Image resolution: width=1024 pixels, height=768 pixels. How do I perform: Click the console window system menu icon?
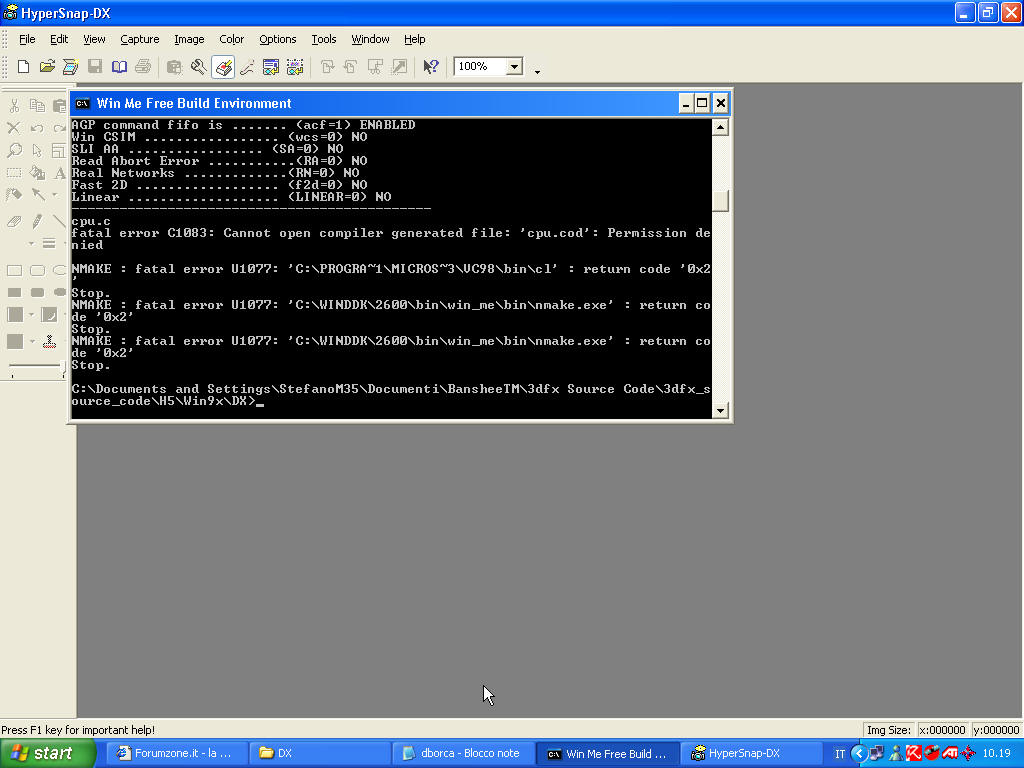[82, 103]
